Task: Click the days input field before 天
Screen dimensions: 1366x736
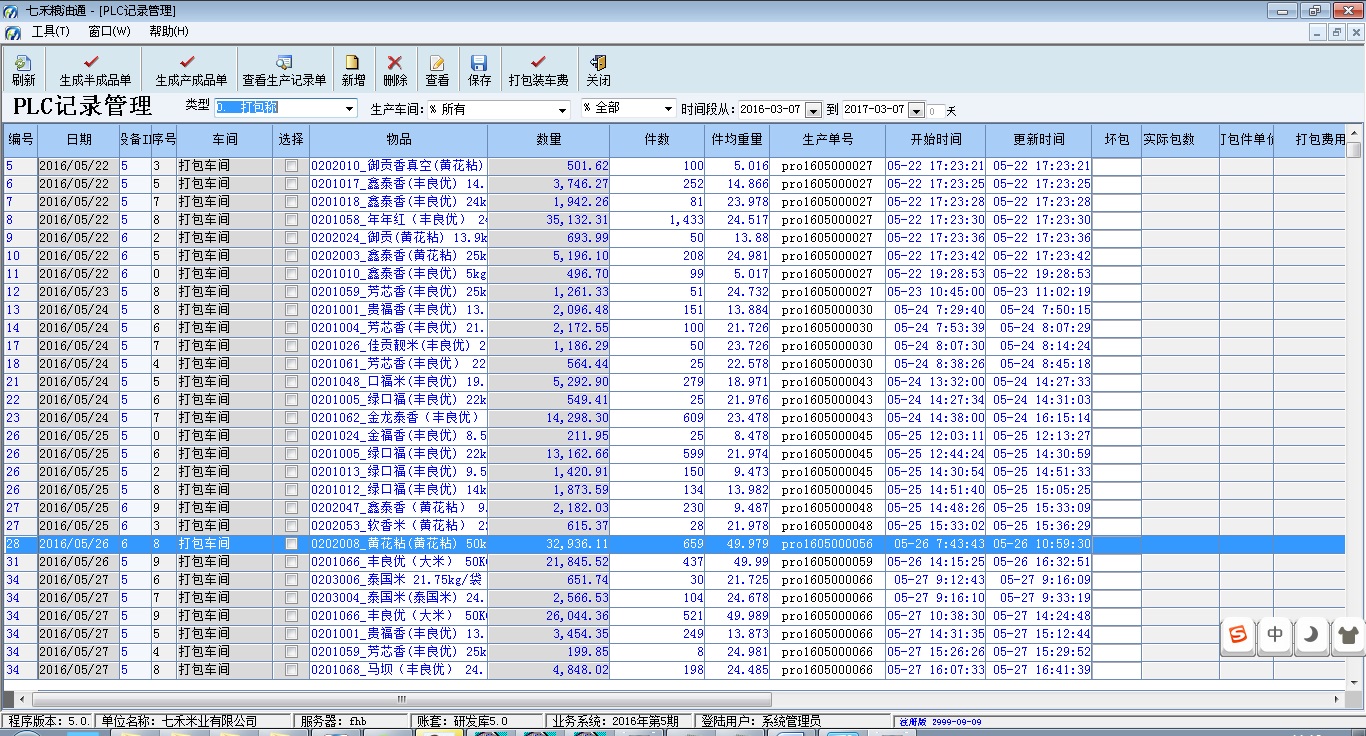Action: click(936, 111)
